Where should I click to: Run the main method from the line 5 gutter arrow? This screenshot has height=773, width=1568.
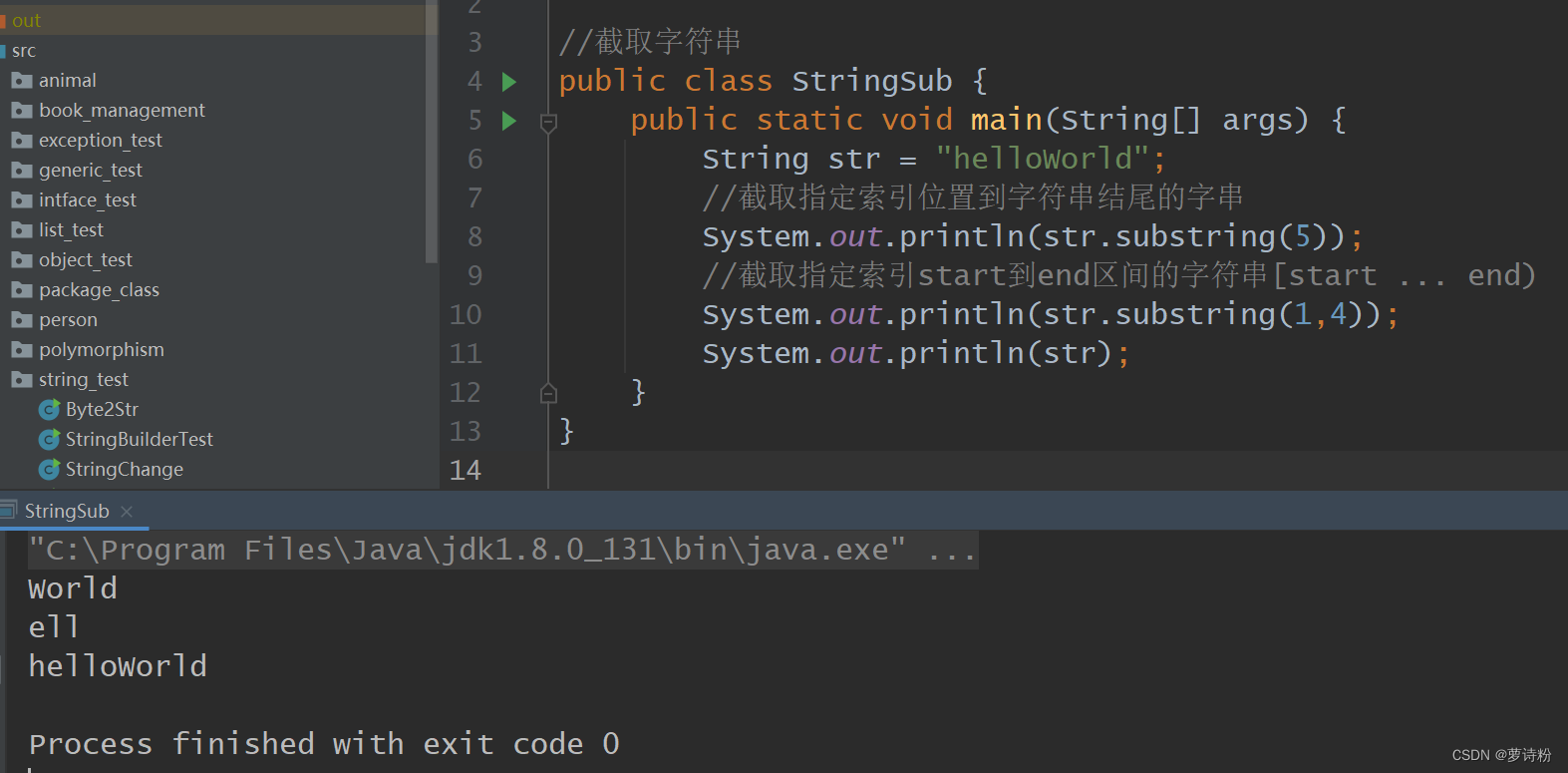509,121
